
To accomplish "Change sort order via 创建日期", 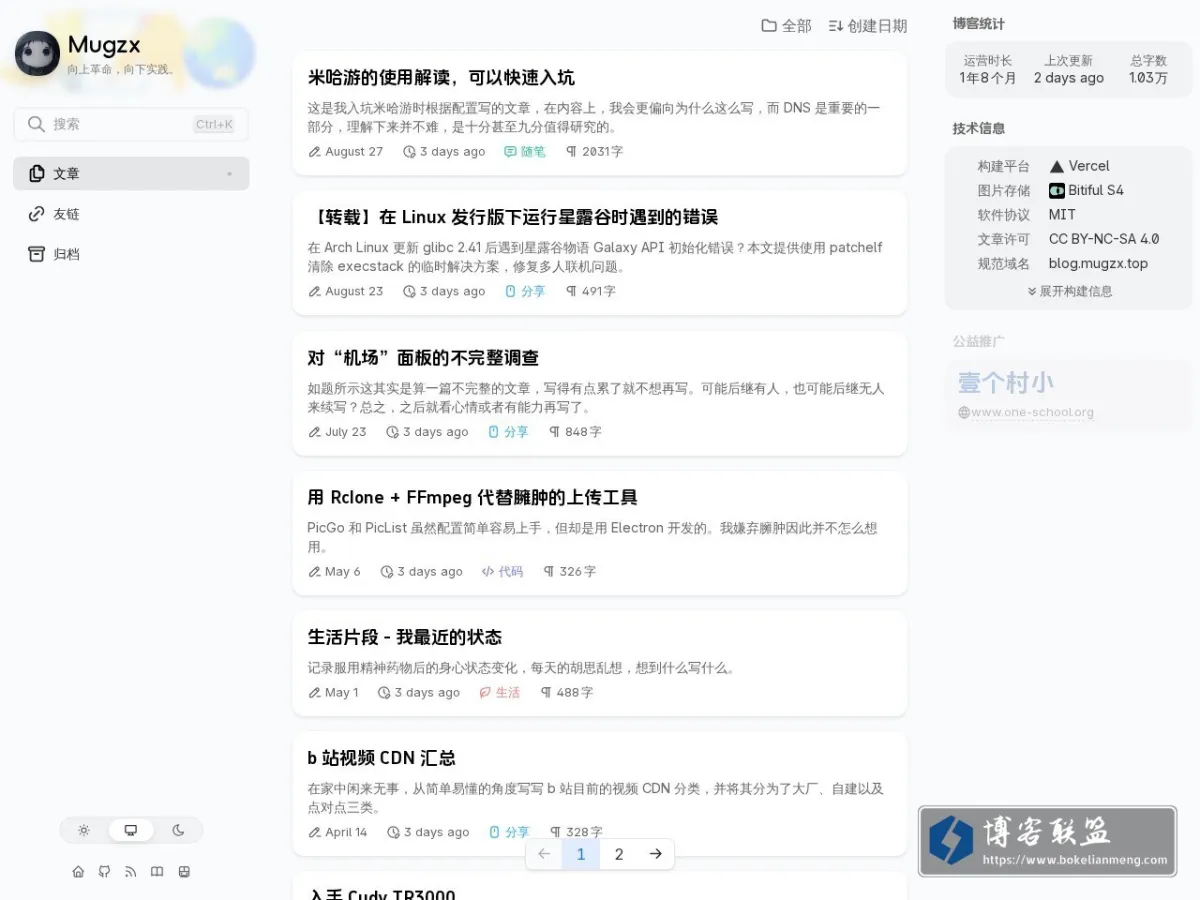I will click(868, 26).
